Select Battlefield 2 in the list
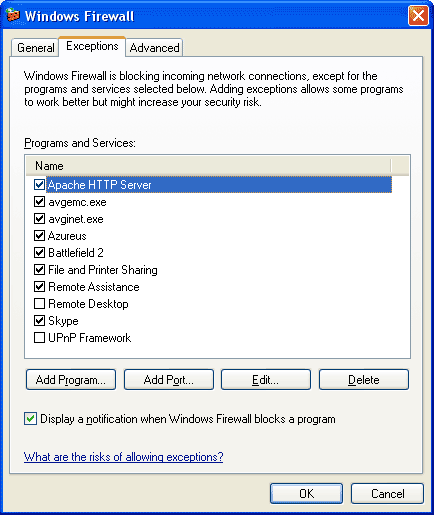The width and height of the screenshot is (434, 515). (76, 253)
